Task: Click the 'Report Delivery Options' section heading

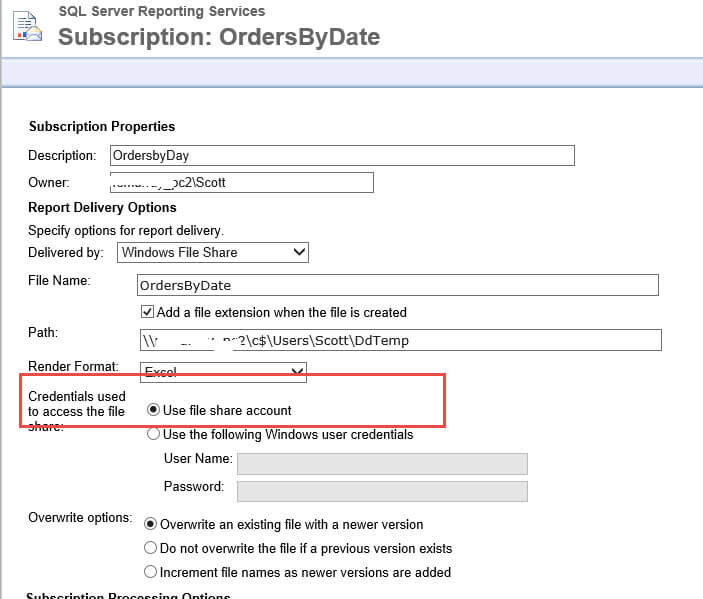Action: click(x=102, y=208)
